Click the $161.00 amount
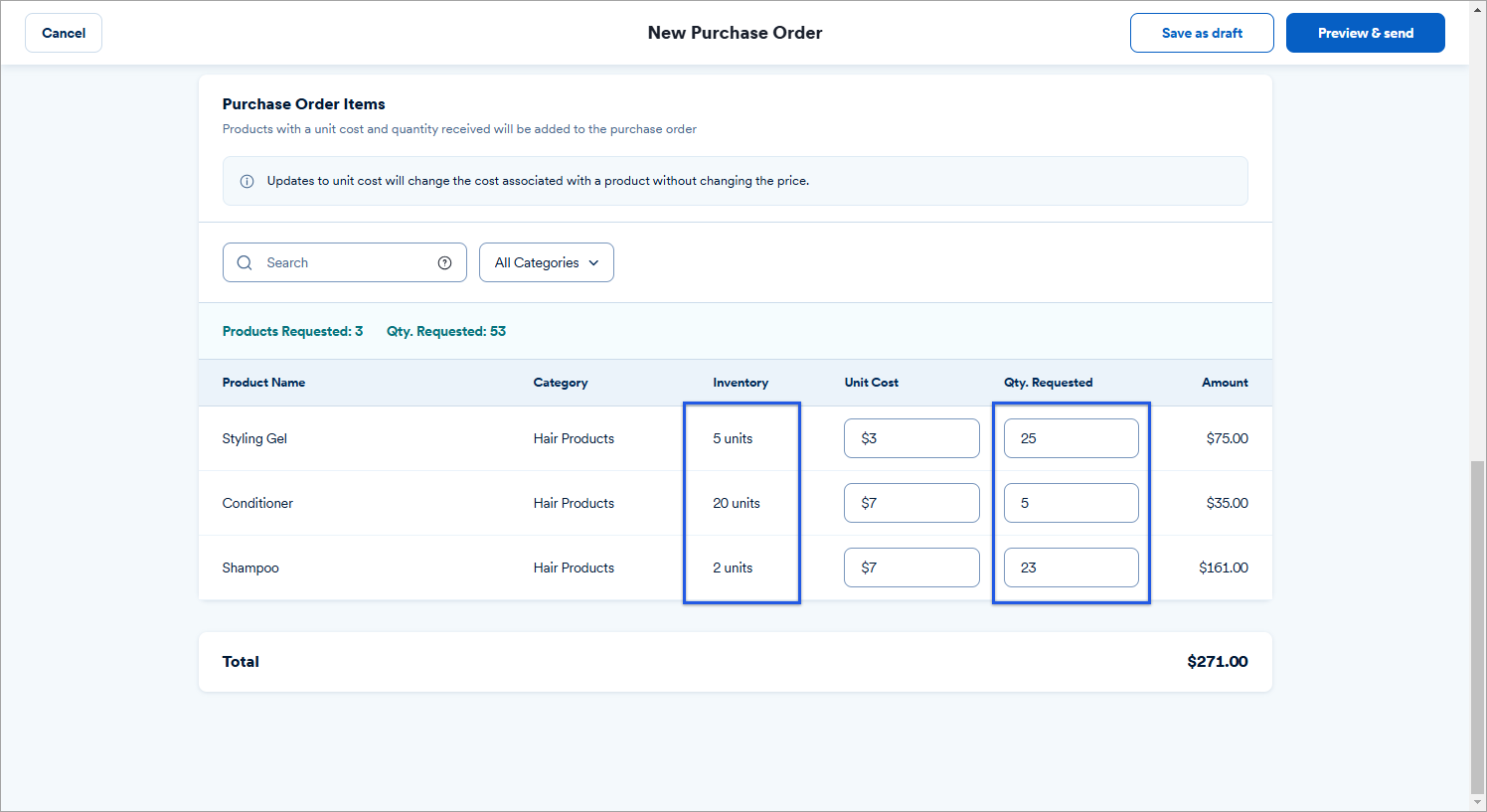The height and width of the screenshot is (812, 1487). (1224, 568)
